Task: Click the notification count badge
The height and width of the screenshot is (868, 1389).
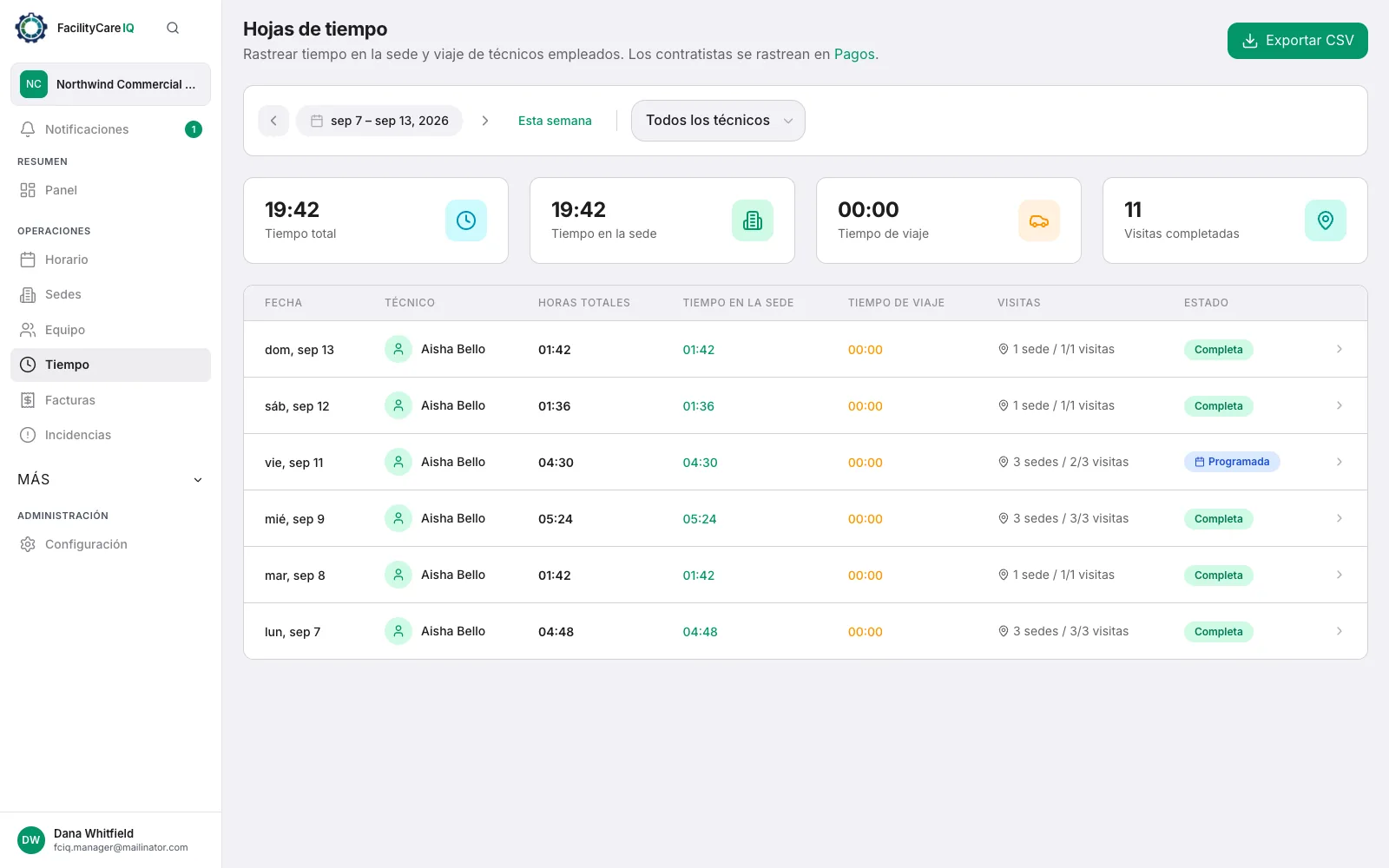Action: coord(194,129)
